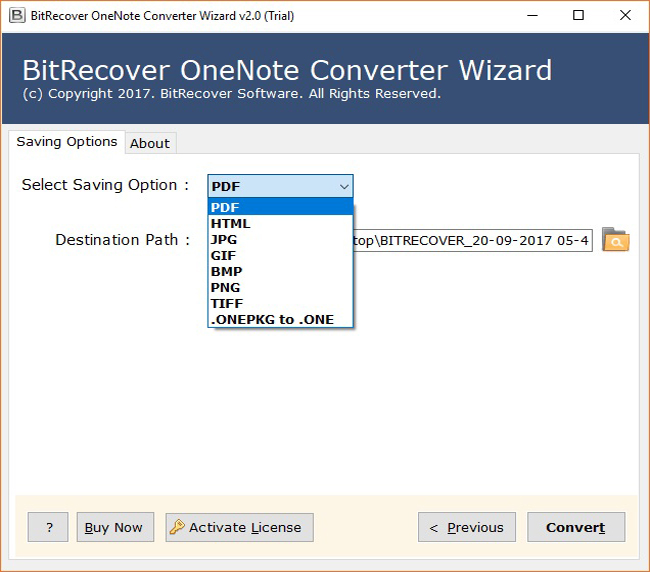Click the Buy Now button
Viewport: 650px width, 572px height.
[115, 527]
